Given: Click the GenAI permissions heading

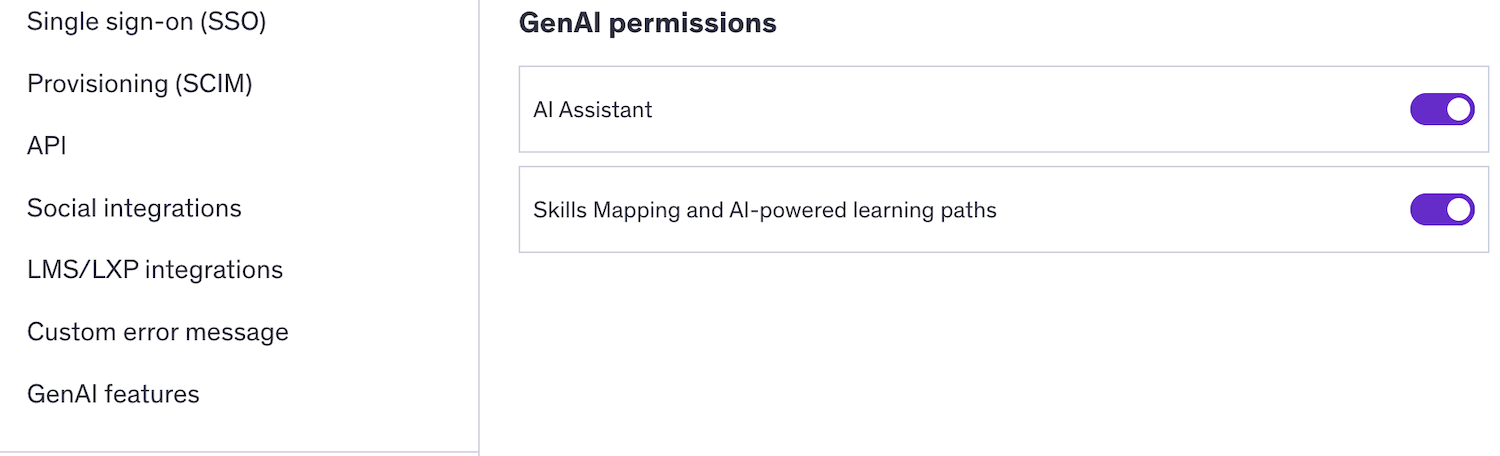Looking at the screenshot, I should (647, 23).
